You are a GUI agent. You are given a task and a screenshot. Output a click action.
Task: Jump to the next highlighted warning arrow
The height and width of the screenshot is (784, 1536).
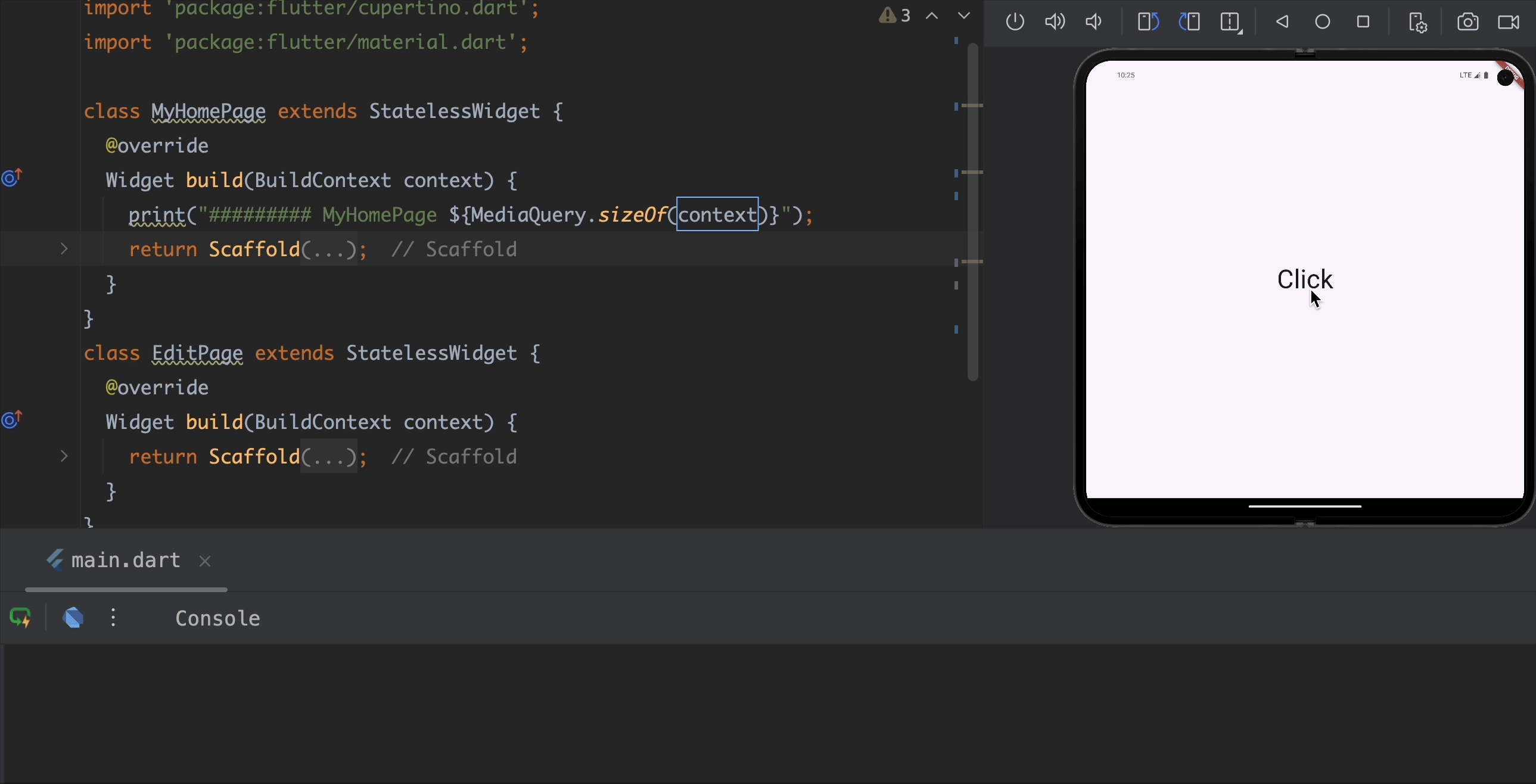click(963, 15)
